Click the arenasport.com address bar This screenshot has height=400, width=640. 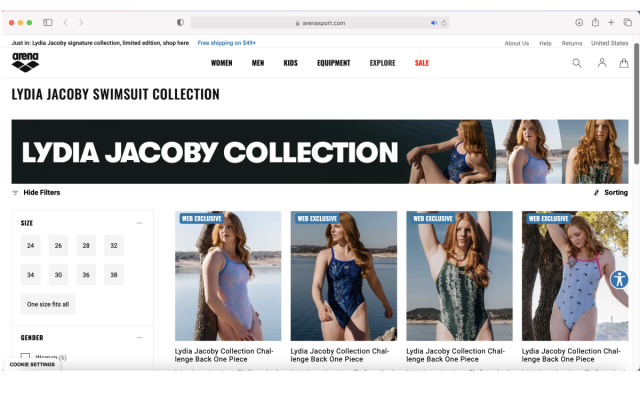tap(320, 23)
